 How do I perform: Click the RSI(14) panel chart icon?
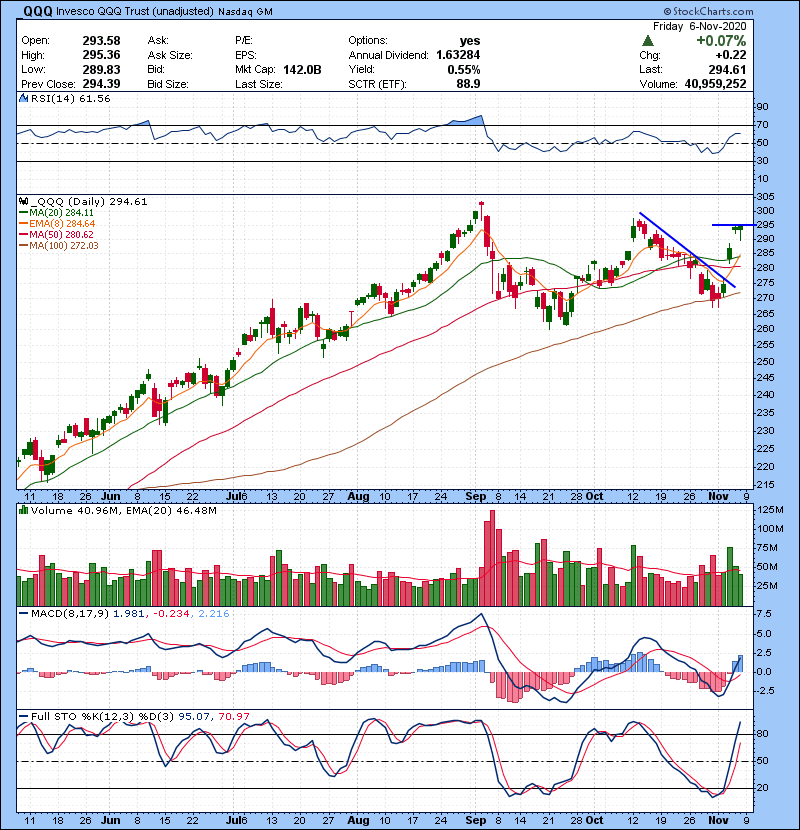tap(23, 98)
